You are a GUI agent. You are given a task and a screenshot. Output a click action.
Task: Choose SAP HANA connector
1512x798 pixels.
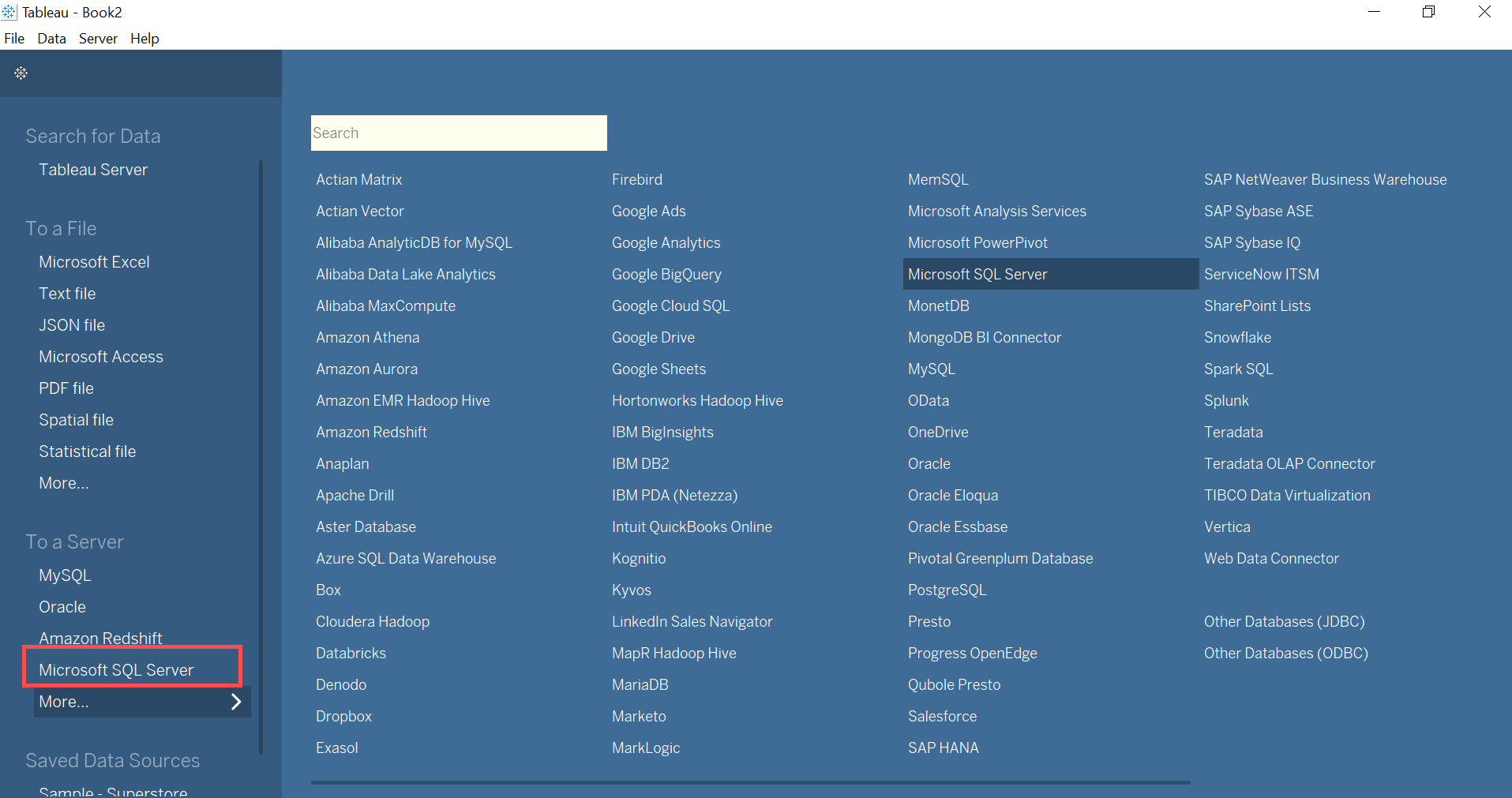(x=944, y=747)
